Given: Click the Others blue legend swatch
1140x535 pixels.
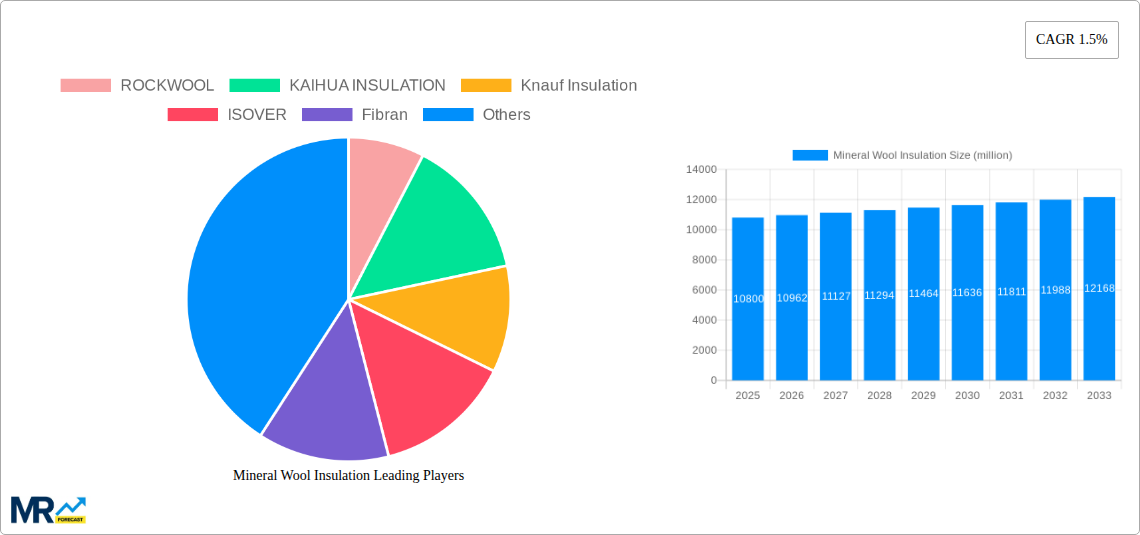Looking at the screenshot, I should [448, 114].
